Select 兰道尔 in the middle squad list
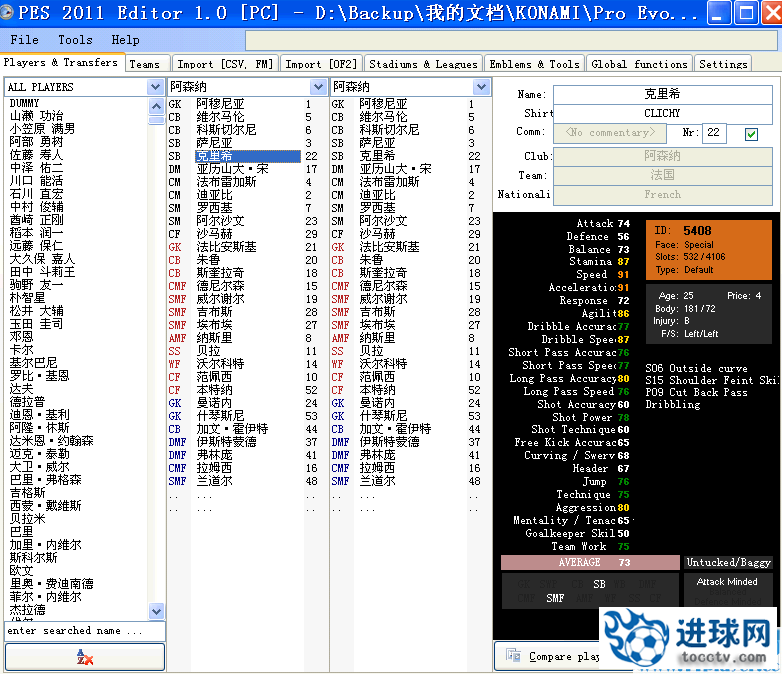Viewport: 782px width, 674px height. pos(214,480)
